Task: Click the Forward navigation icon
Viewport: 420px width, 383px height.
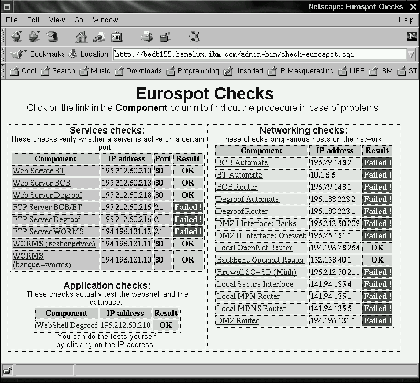Action: [34, 36]
